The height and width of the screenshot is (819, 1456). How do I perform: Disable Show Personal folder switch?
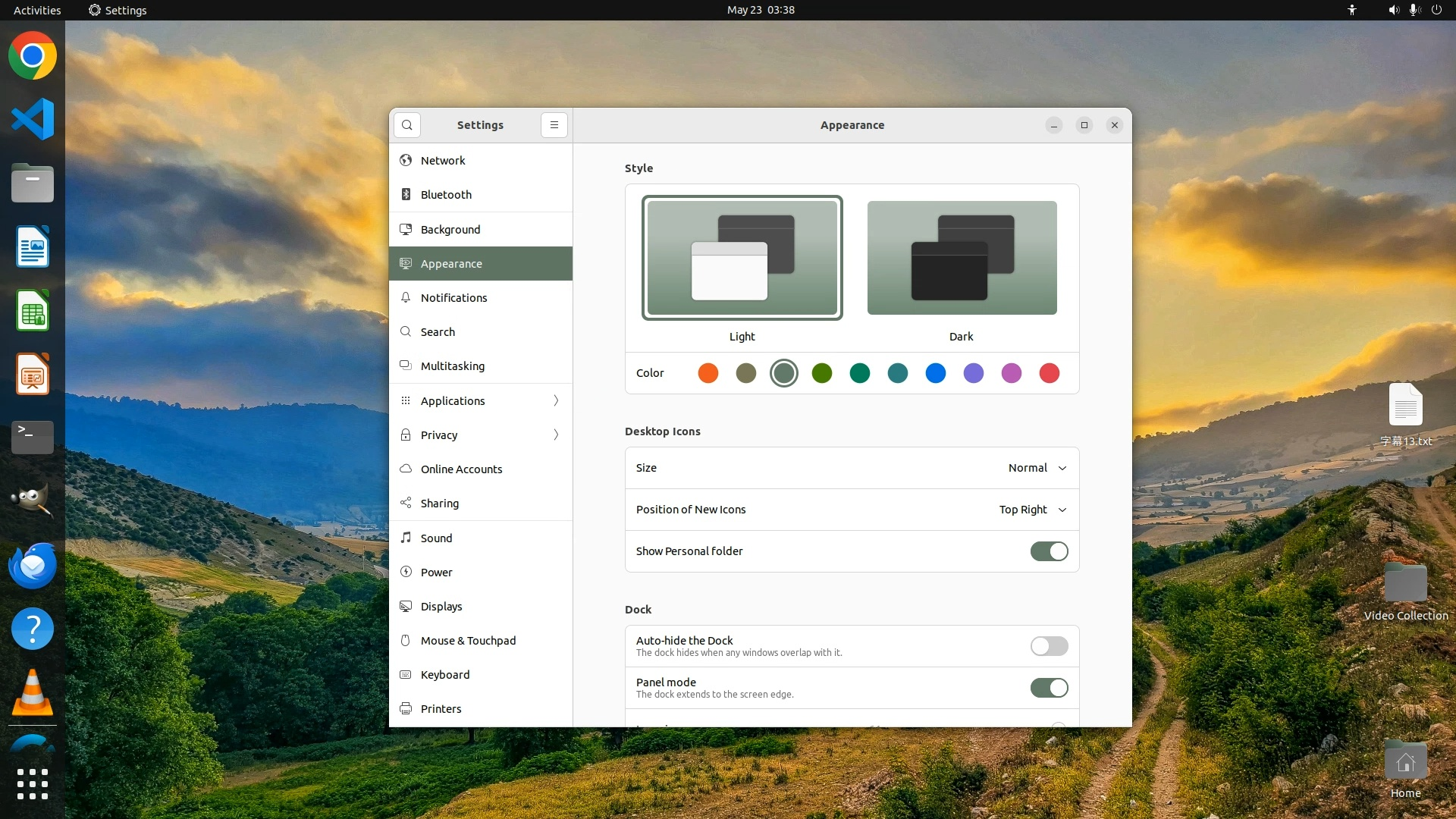pos(1049,551)
